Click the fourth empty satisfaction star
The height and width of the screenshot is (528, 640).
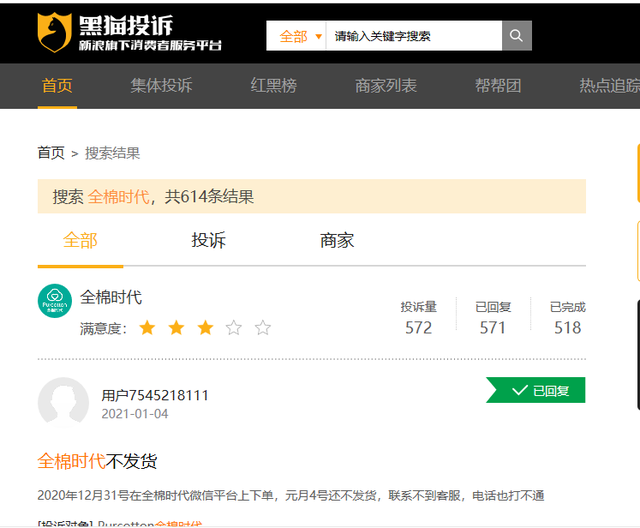234,328
